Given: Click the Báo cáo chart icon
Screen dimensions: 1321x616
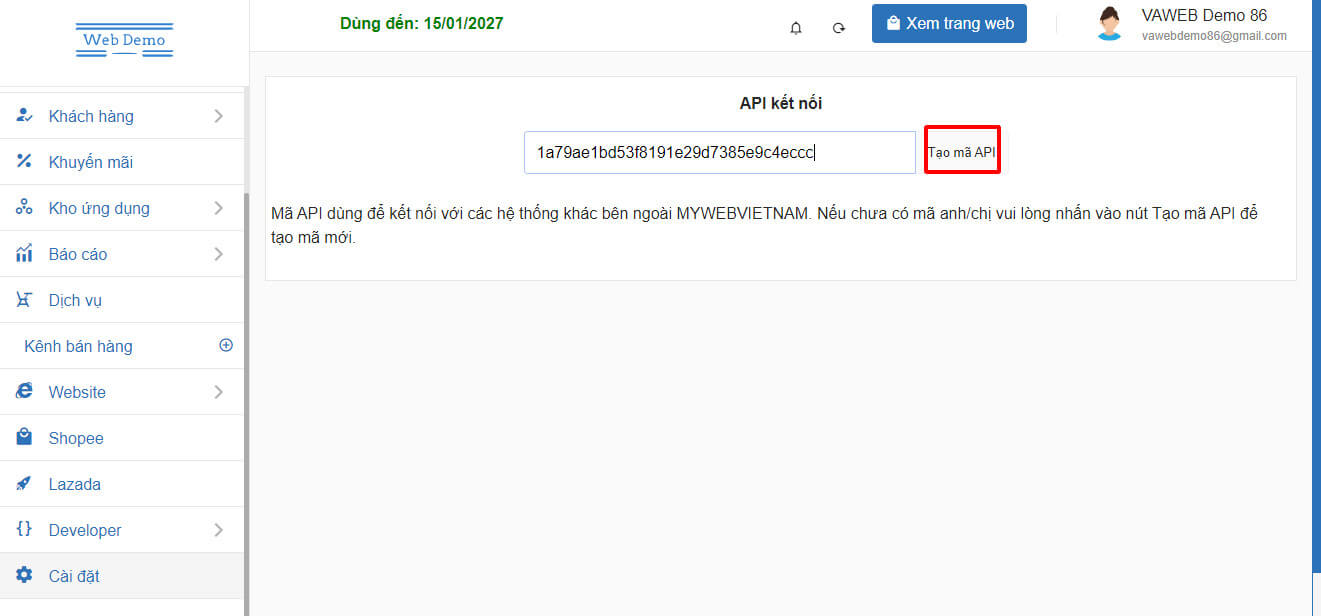Looking at the screenshot, I should tap(25, 254).
